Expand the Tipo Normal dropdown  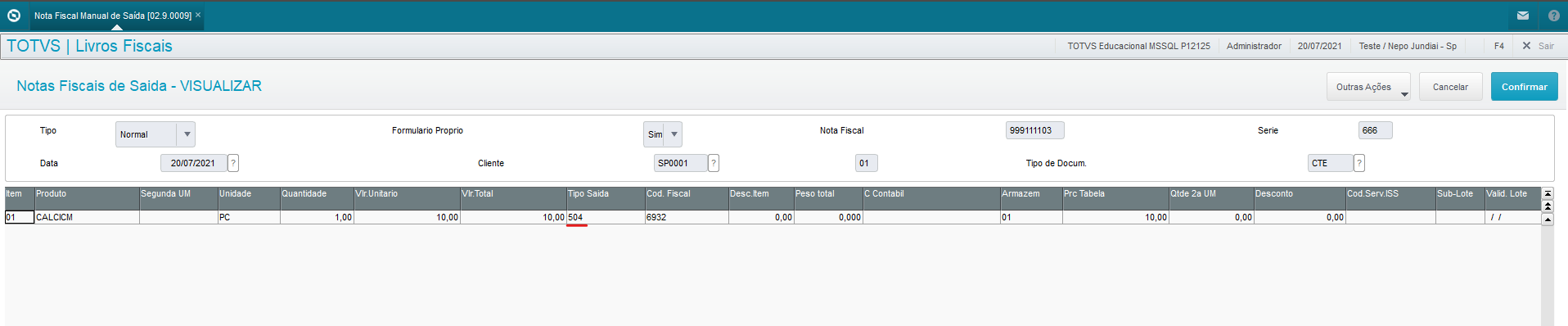[187, 134]
